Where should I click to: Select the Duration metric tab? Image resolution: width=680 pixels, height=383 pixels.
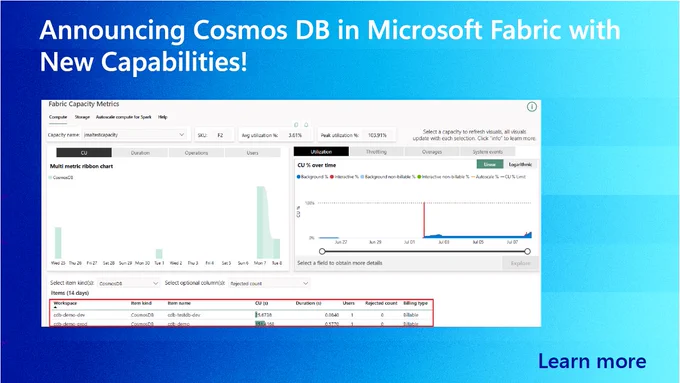140,153
